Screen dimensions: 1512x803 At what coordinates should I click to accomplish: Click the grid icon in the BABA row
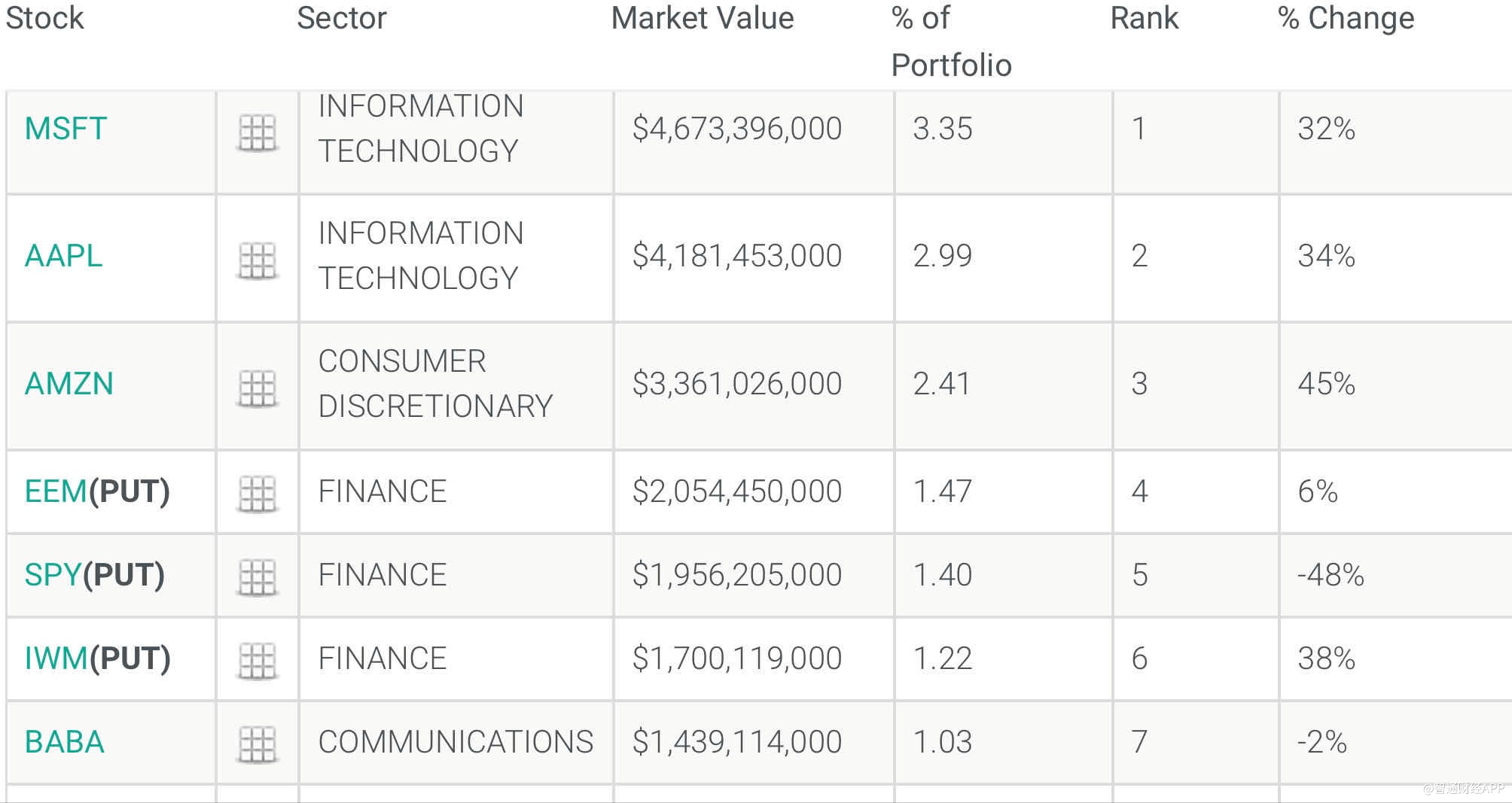[x=257, y=744]
